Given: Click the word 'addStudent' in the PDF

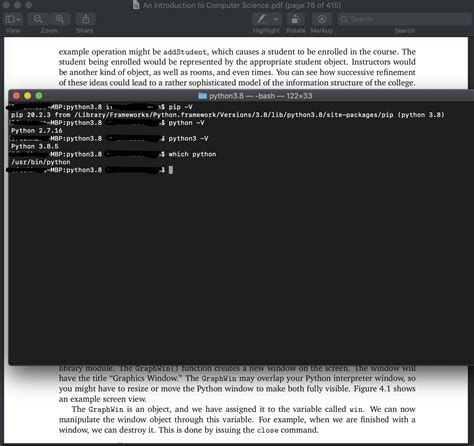Looking at the screenshot, I should pyautogui.click(x=185, y=52).
